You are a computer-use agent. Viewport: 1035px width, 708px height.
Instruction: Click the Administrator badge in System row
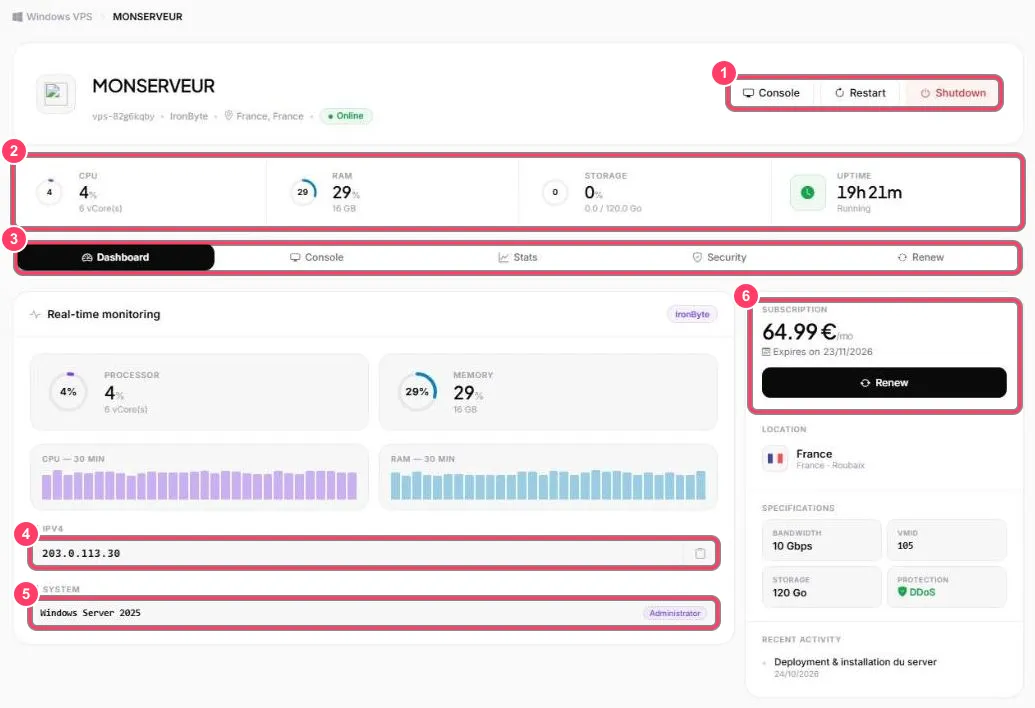(675, 613)
